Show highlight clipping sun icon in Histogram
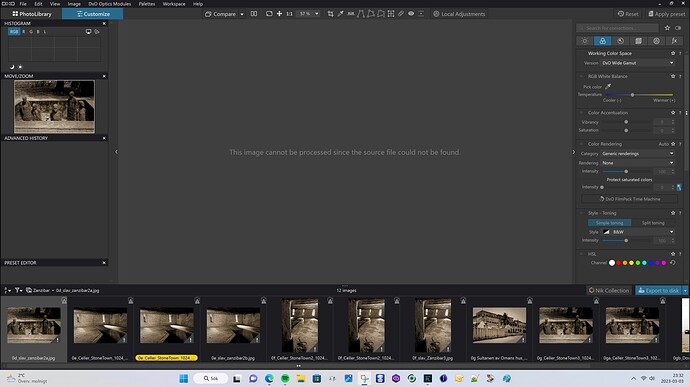This screenshot has height=387, width=690. (20, 67)
